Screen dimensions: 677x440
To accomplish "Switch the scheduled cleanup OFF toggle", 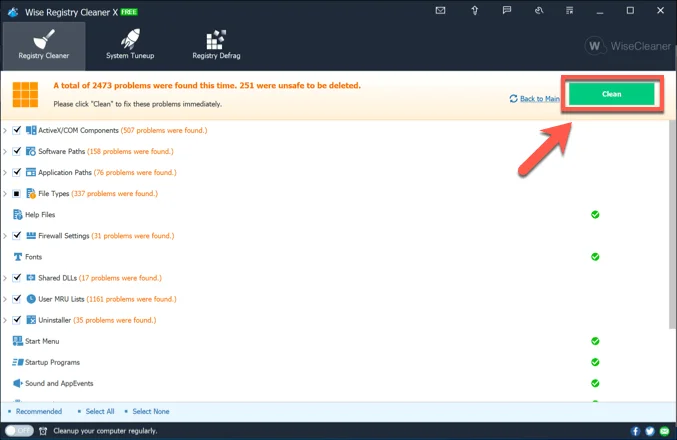I will click(x=19, y=431).
